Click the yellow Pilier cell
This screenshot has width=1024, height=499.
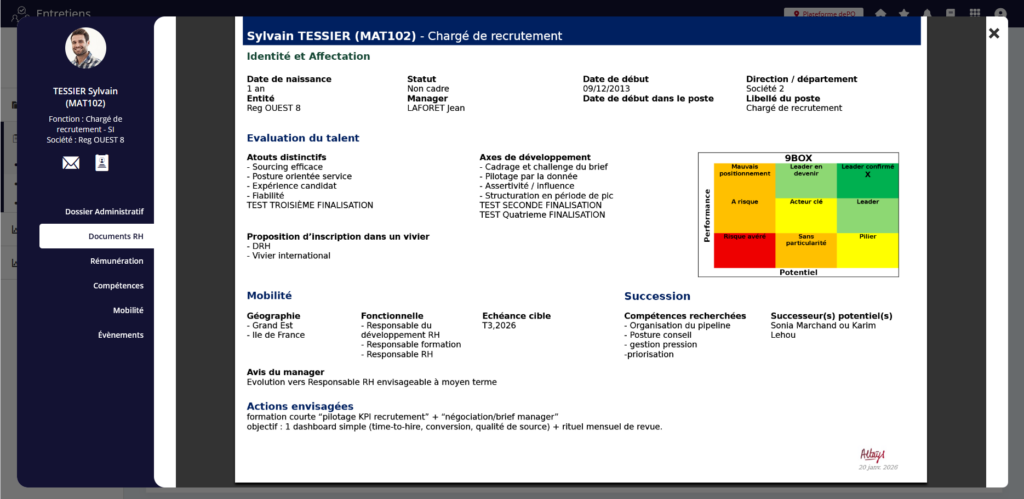tap(867, 250)
